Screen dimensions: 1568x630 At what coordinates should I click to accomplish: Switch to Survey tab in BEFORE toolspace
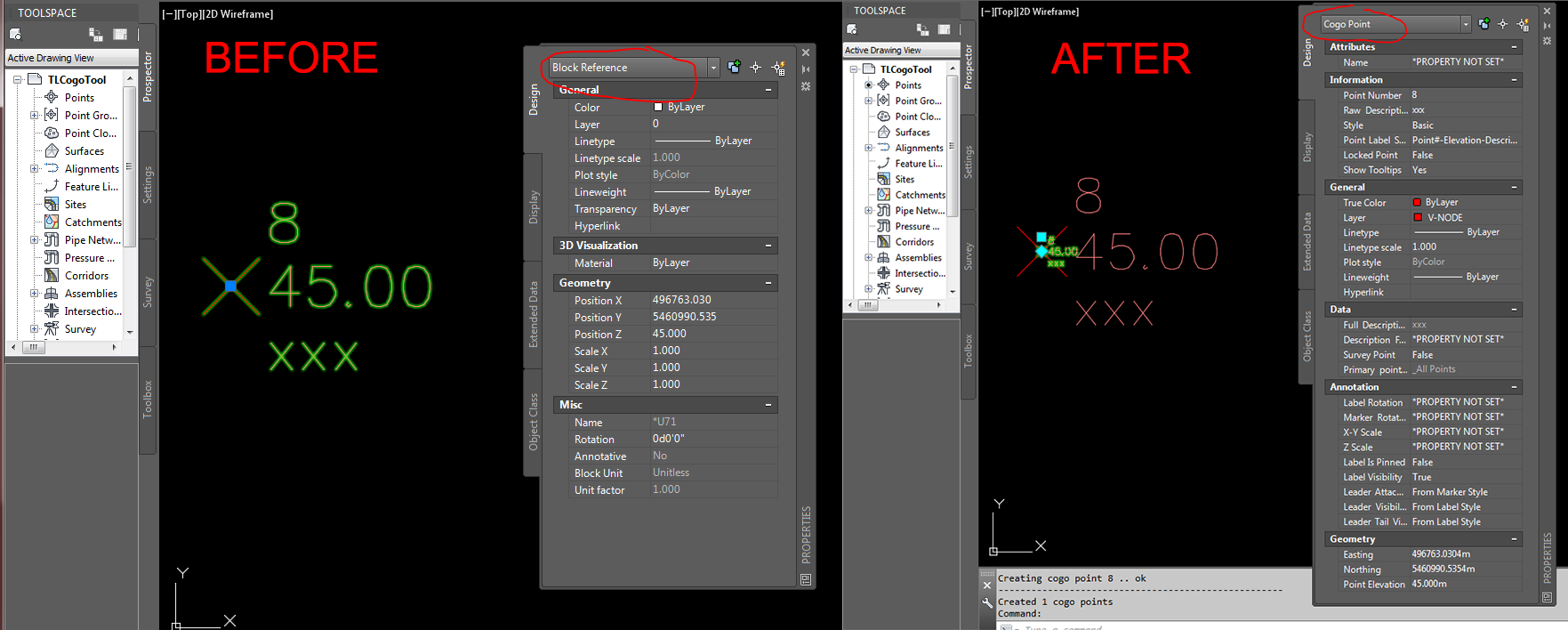(148, 293)
